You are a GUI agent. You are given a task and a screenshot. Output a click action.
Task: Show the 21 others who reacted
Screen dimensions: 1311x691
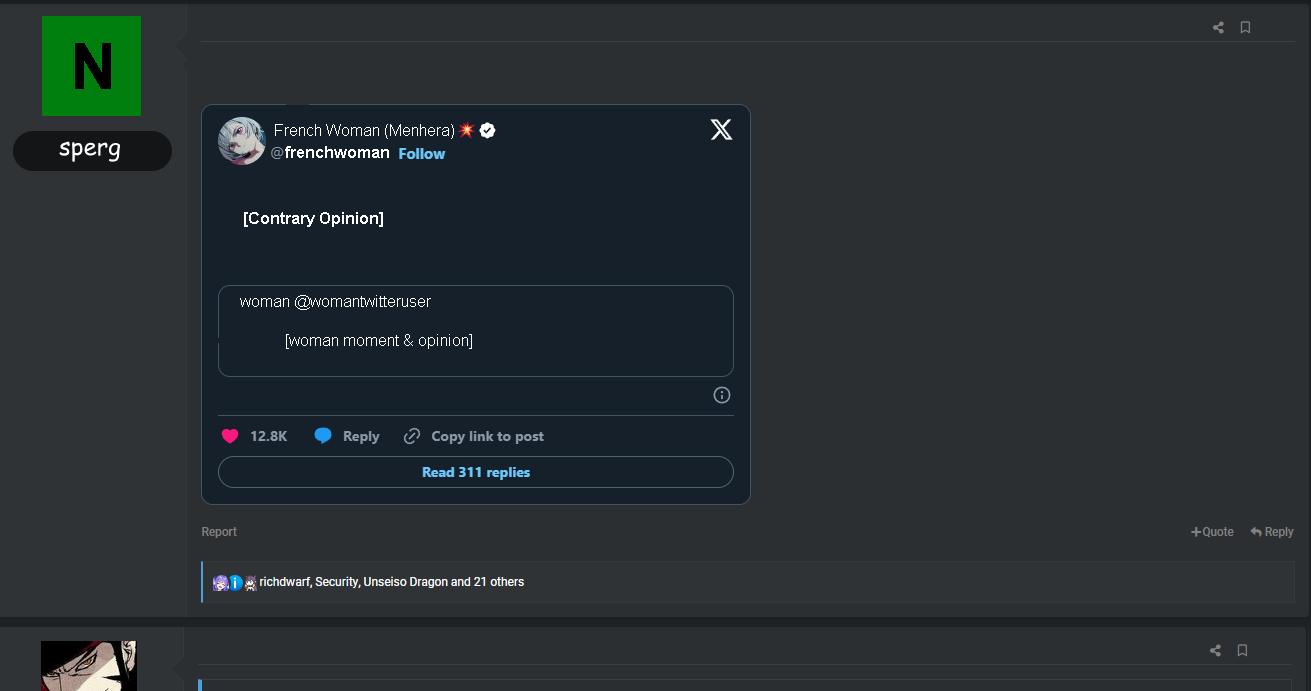498,582
